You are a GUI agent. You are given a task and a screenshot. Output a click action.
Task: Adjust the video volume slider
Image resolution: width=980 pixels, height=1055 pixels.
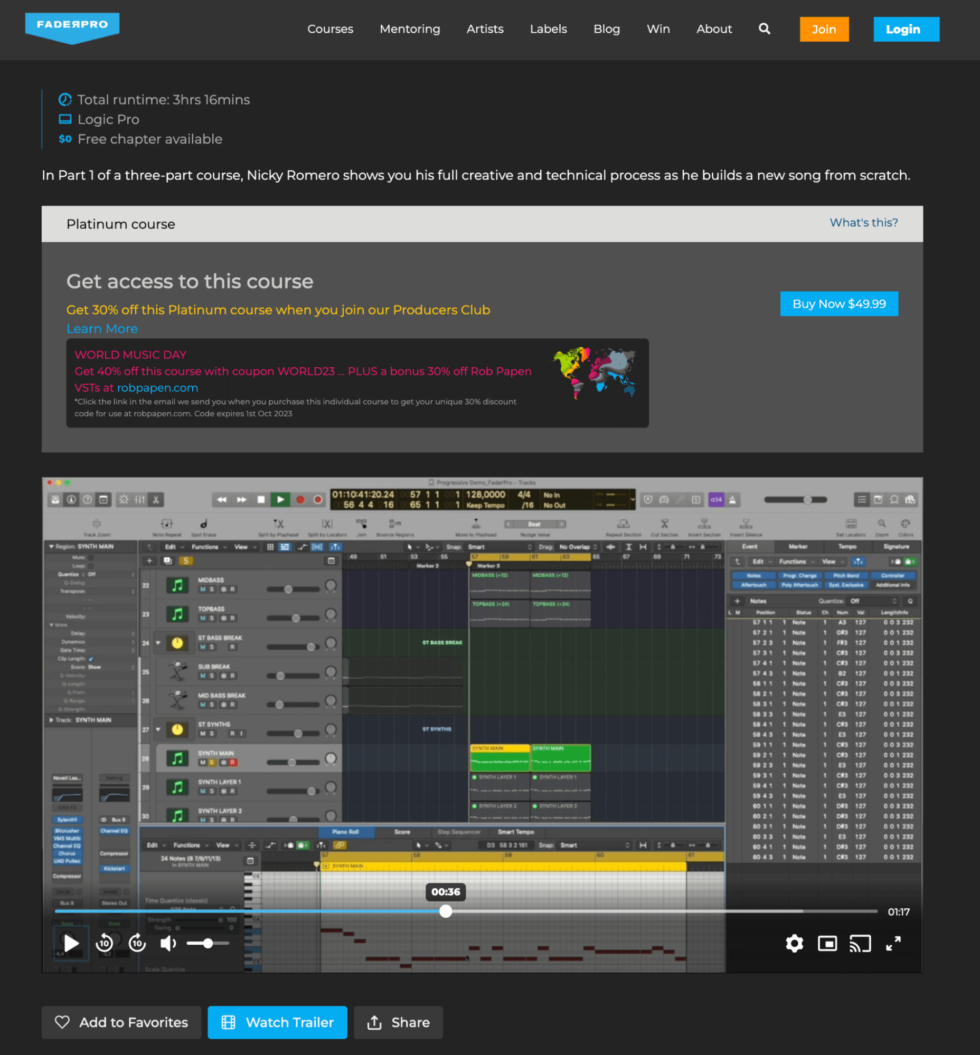click(208, 943)
